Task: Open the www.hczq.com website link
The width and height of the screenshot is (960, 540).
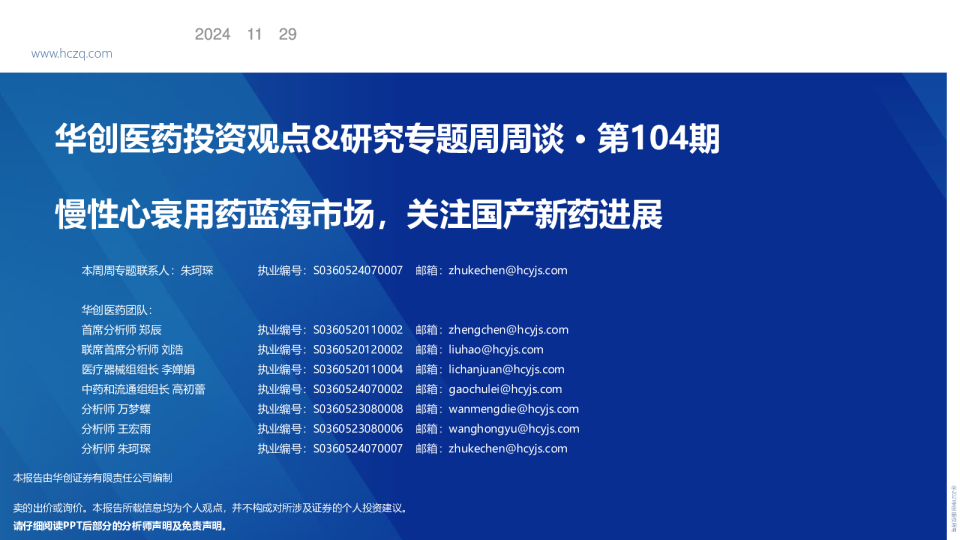Action: coord(71,54)
